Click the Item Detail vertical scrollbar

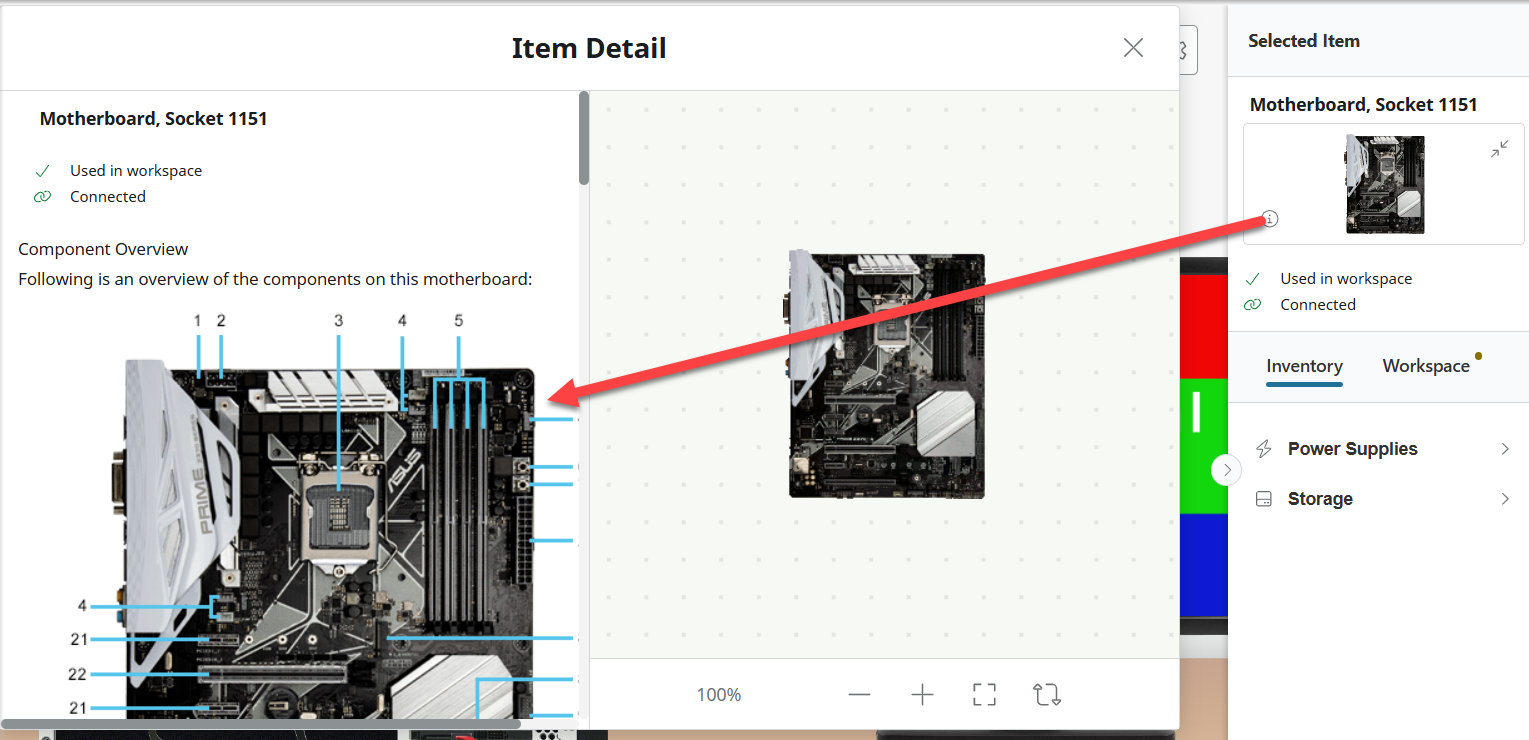(584, 138)
